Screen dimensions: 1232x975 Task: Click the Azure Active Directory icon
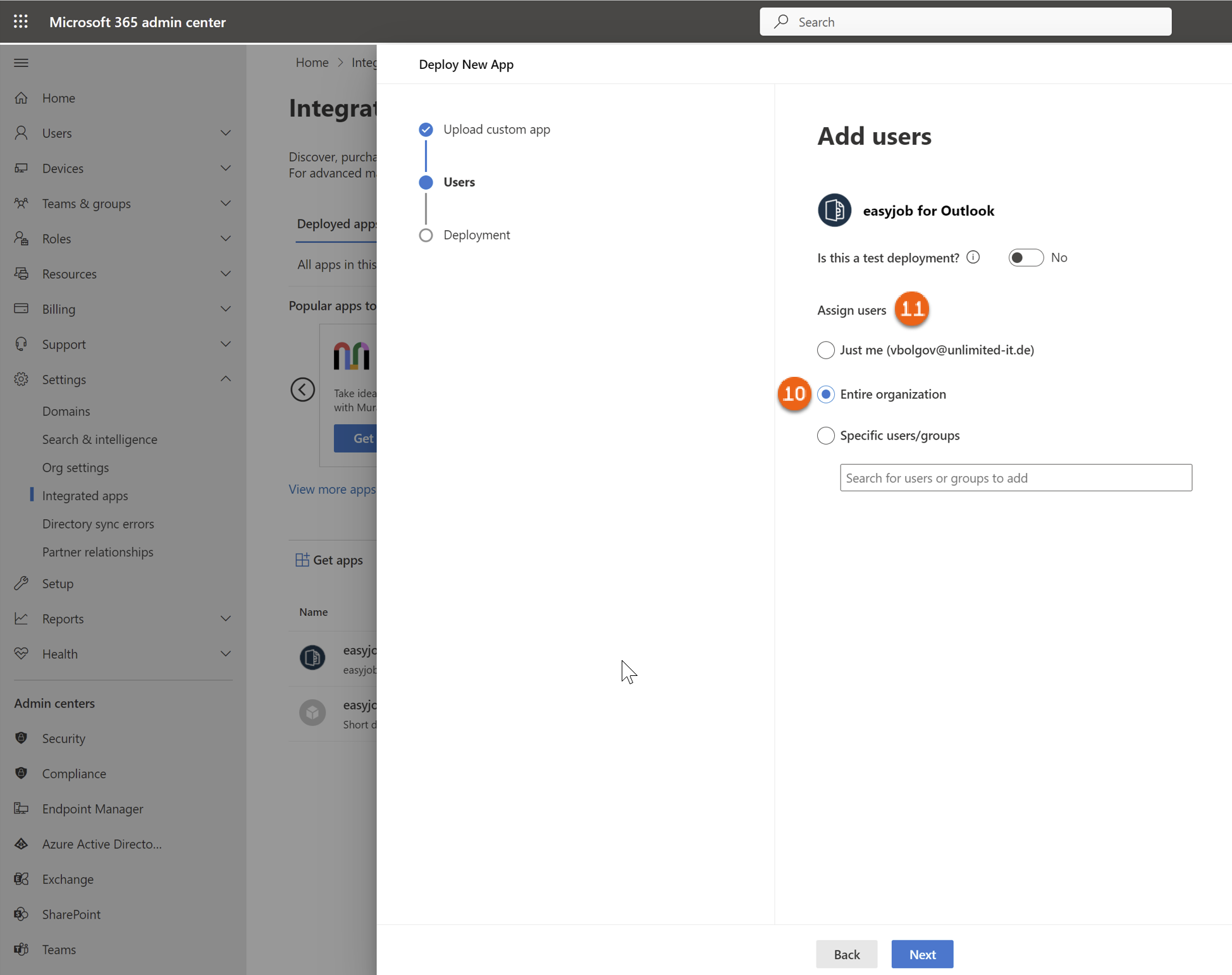click(x=21, y=843)
